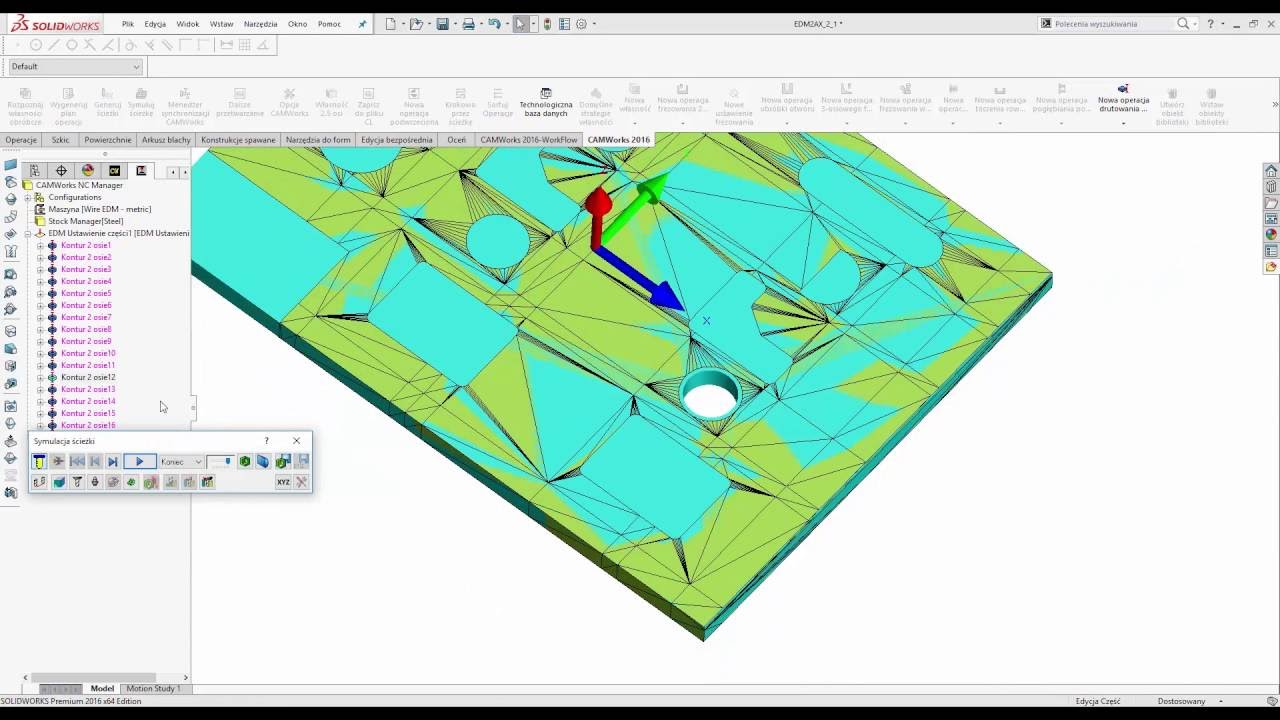Viewport: 1280px width, 720px height.
Task: Open the Wstaw menu
Action: click(x=222, y=24)
